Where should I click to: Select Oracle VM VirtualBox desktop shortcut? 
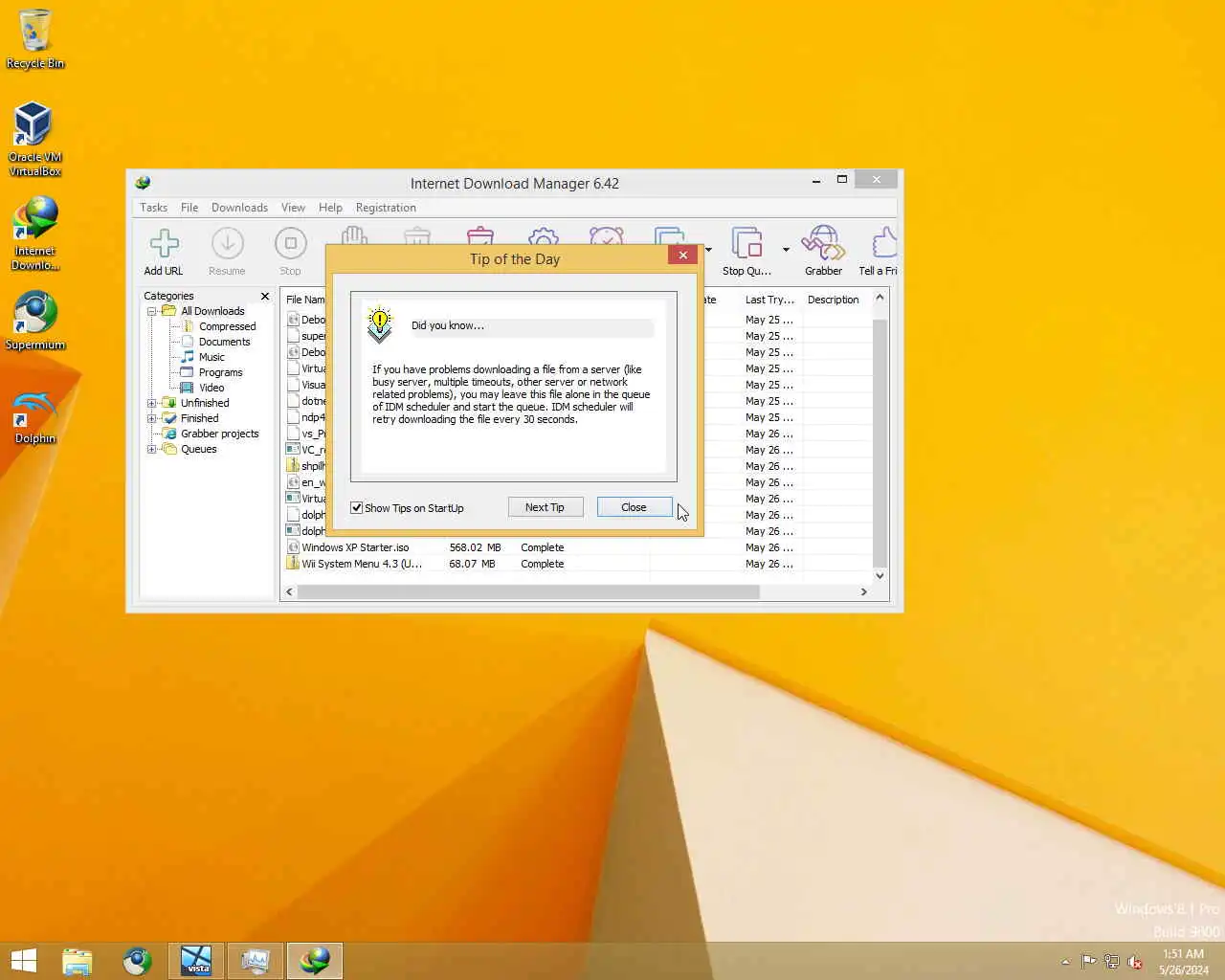click(34, 140)
